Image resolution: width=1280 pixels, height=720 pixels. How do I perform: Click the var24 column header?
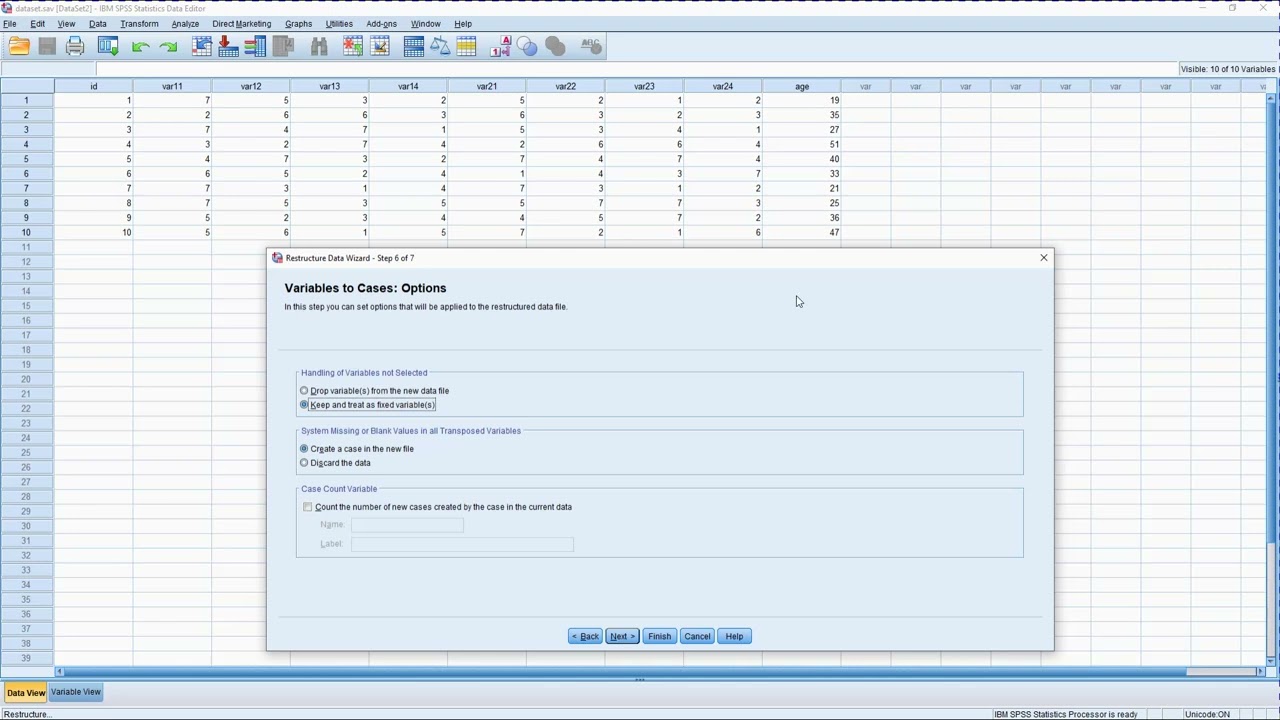click(x=723, y=86)
